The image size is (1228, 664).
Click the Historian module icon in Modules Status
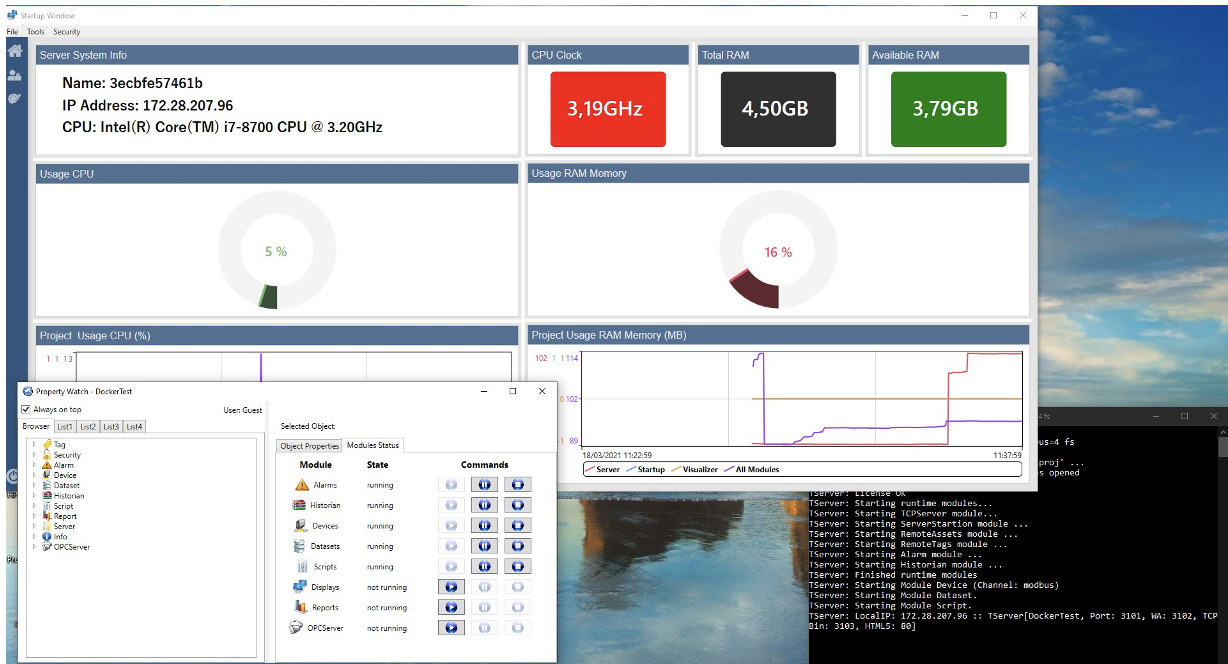tap(300, 505)
